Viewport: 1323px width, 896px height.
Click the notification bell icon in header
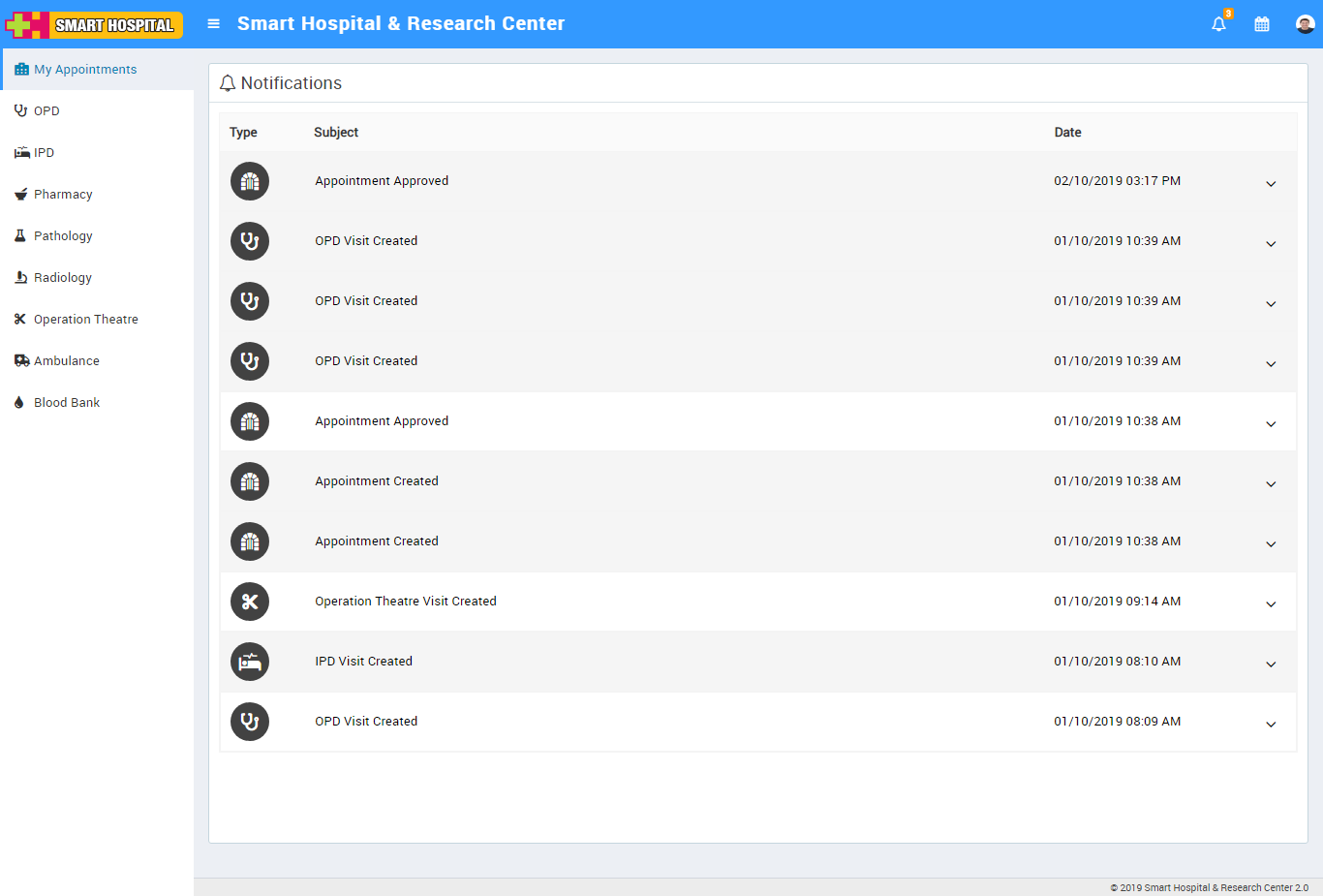pos(1218,24)
